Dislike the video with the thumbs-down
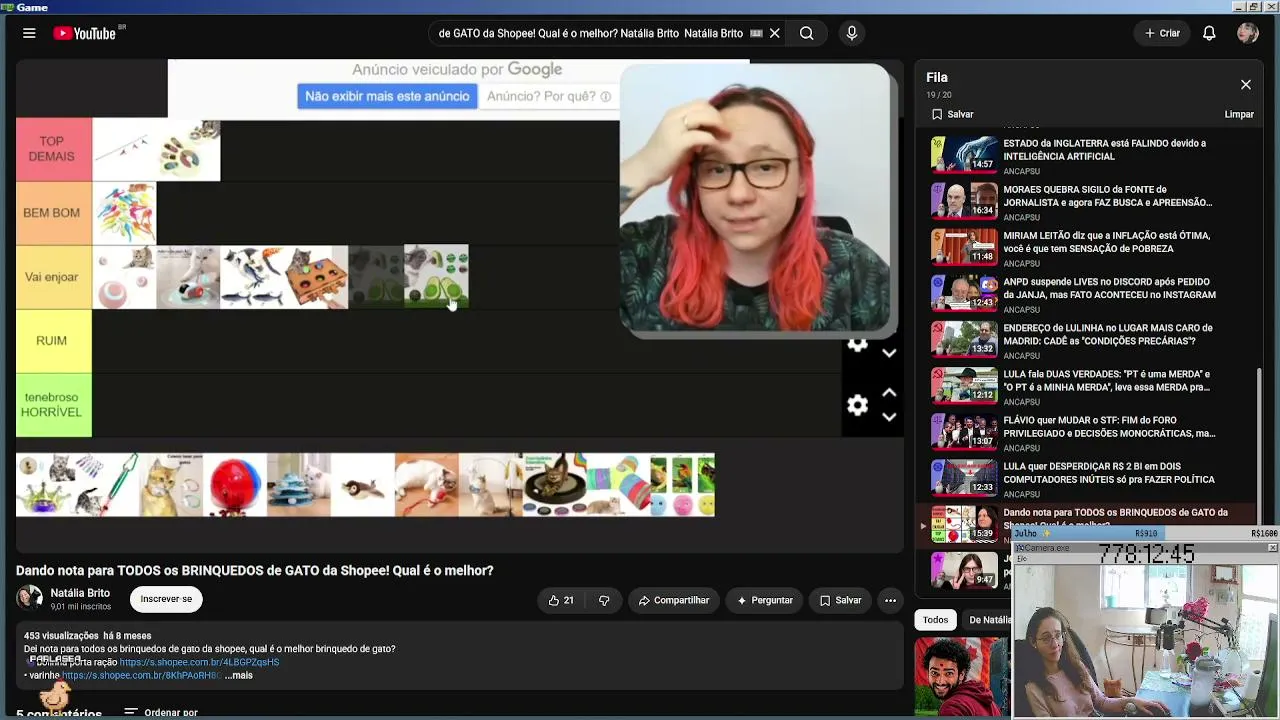Viewport: 1280px width, 720px height. (x=604, y=600)
